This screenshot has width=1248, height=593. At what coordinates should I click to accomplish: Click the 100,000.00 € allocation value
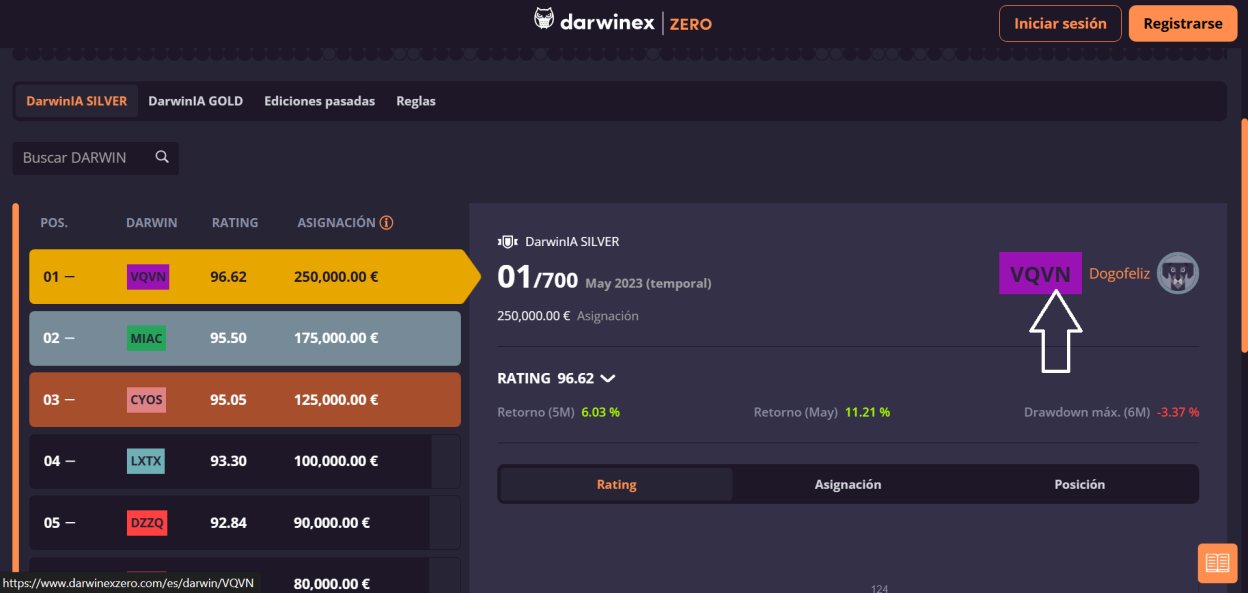tap(336, 461)
